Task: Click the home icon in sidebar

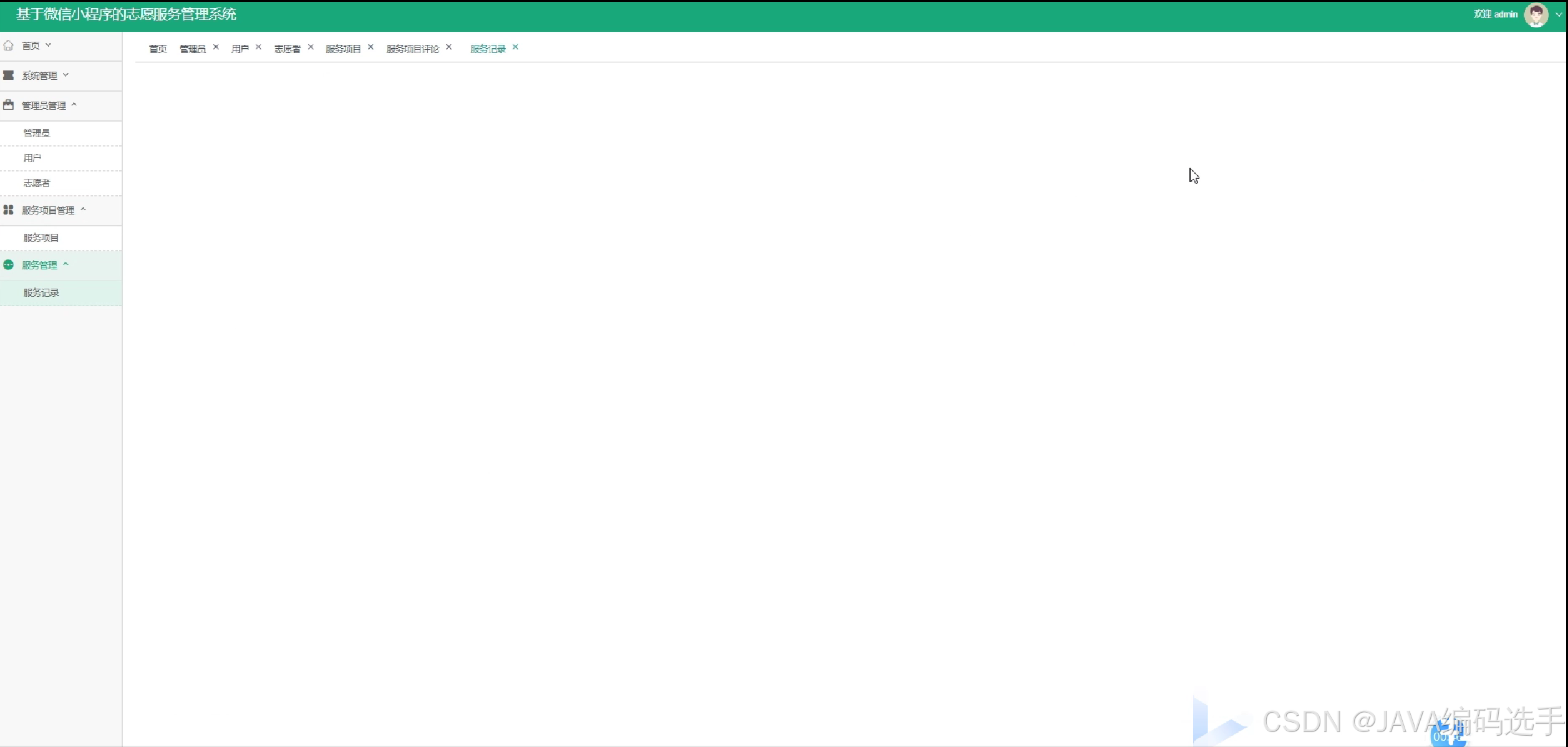Action: 8,46
